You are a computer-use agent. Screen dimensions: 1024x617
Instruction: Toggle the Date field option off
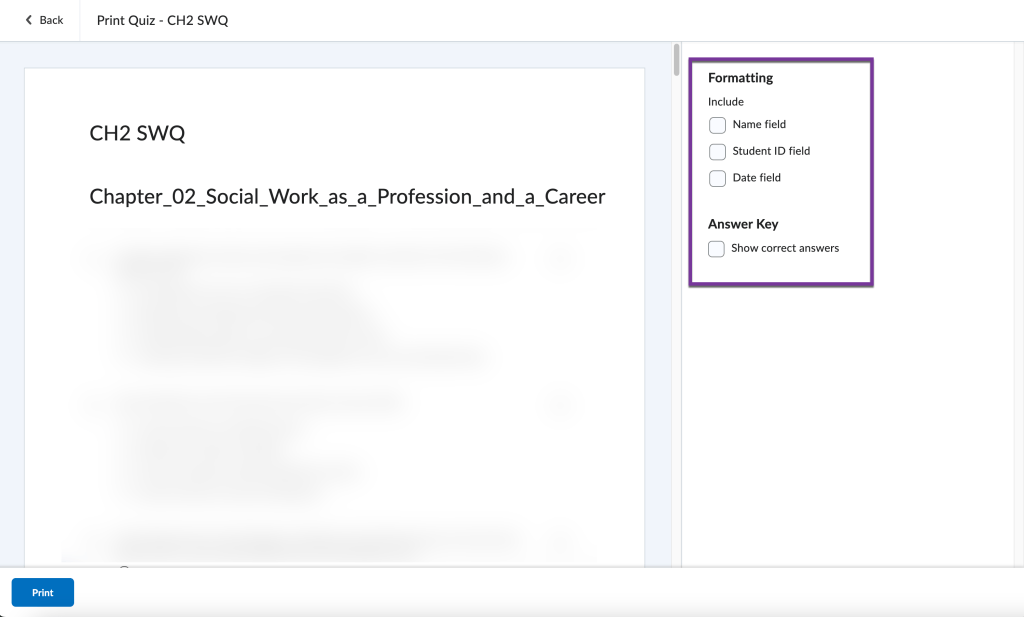tap(717, 177)
